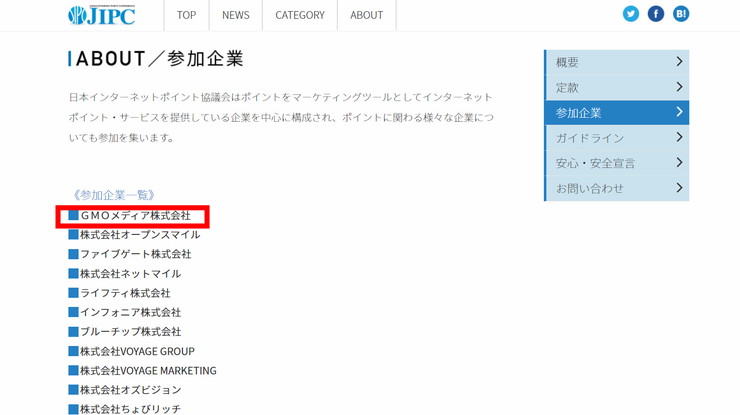This screenshot has height=415, width=740.
Task: Select ガイドライン in the sidebar
Action: pos(617,138)
